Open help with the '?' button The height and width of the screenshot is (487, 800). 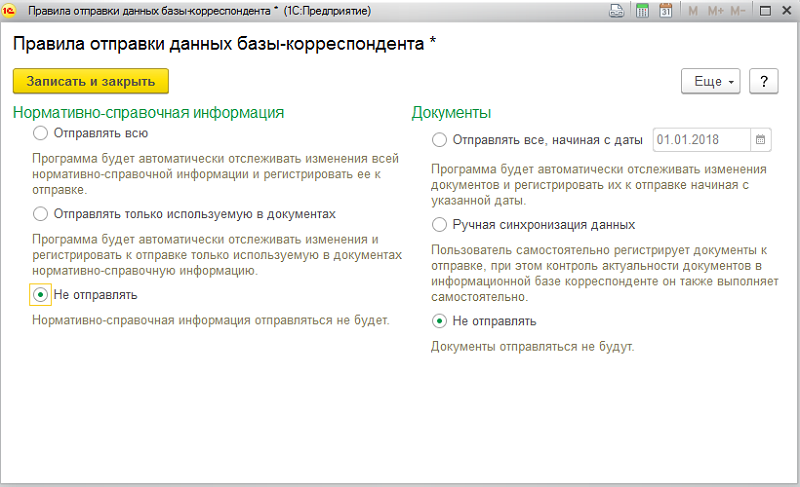click(x=764, y=81)
